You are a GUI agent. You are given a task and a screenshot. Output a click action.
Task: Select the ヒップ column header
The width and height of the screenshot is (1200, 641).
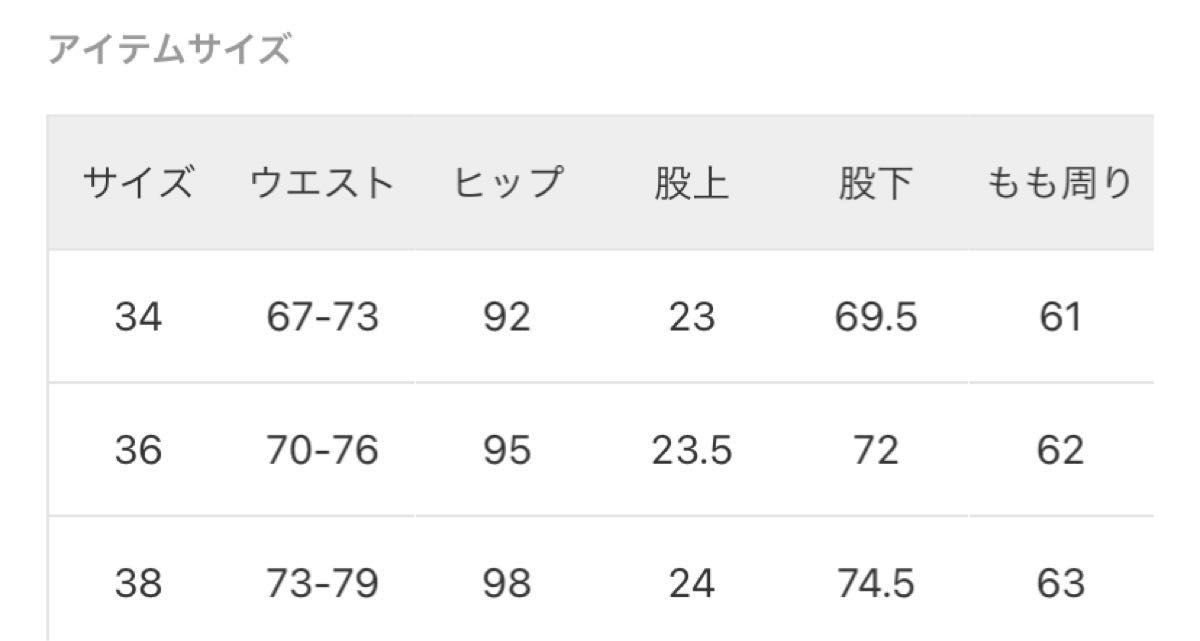coord(507,184)
